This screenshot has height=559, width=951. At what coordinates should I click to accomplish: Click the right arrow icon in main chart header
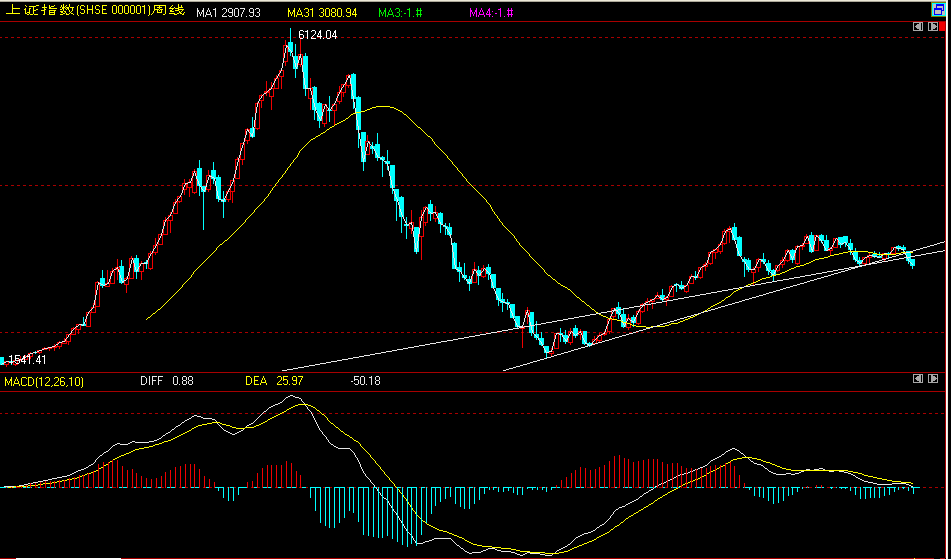point(933,28)
